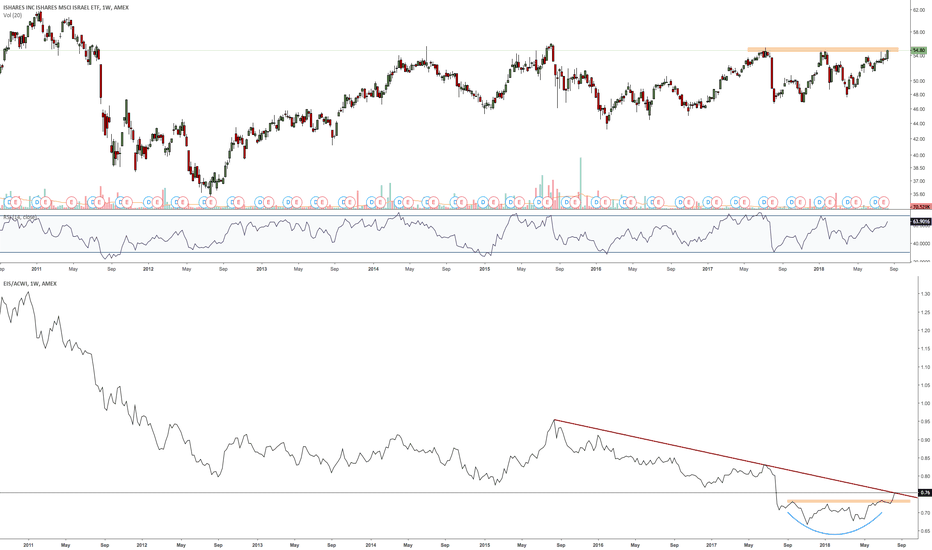
Task: Click the dividend marker aligned with 2015 label
Action: [483, 202]
